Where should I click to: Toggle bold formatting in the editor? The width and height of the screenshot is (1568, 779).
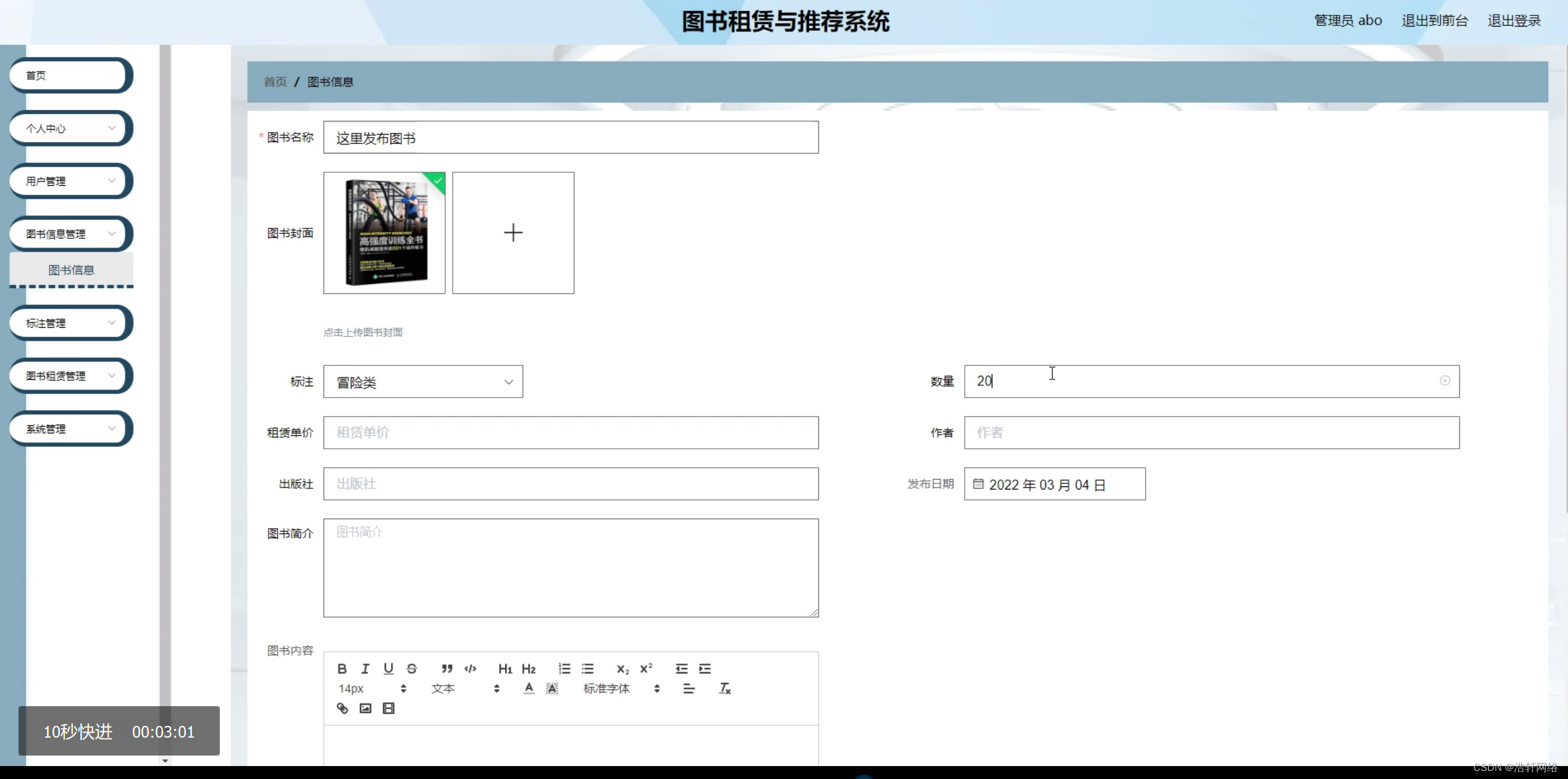(x=342, y=669)
